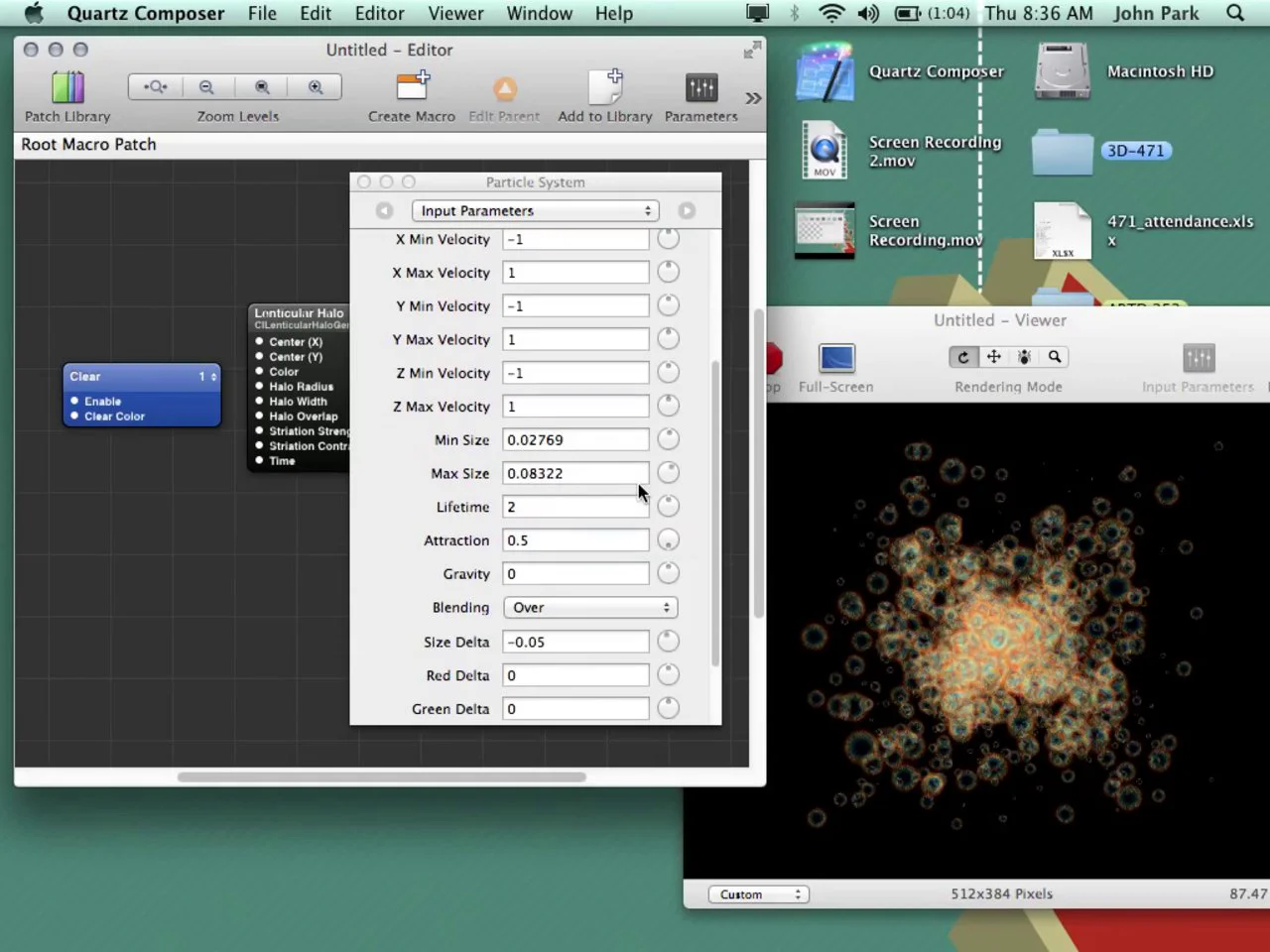Viewport: 1270px width, 952px height.
Task: Select the rotate rendering mode icon
Action: (x=962, y=357)
